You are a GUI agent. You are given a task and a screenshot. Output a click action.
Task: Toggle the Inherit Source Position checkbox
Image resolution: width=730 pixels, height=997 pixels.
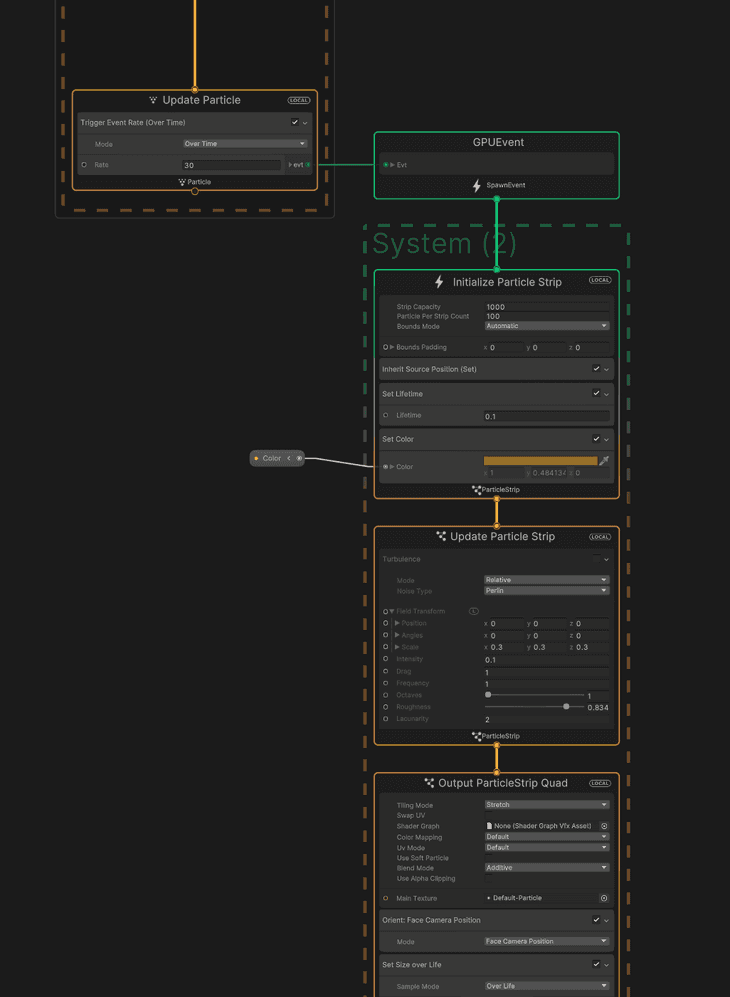(596, 369)
